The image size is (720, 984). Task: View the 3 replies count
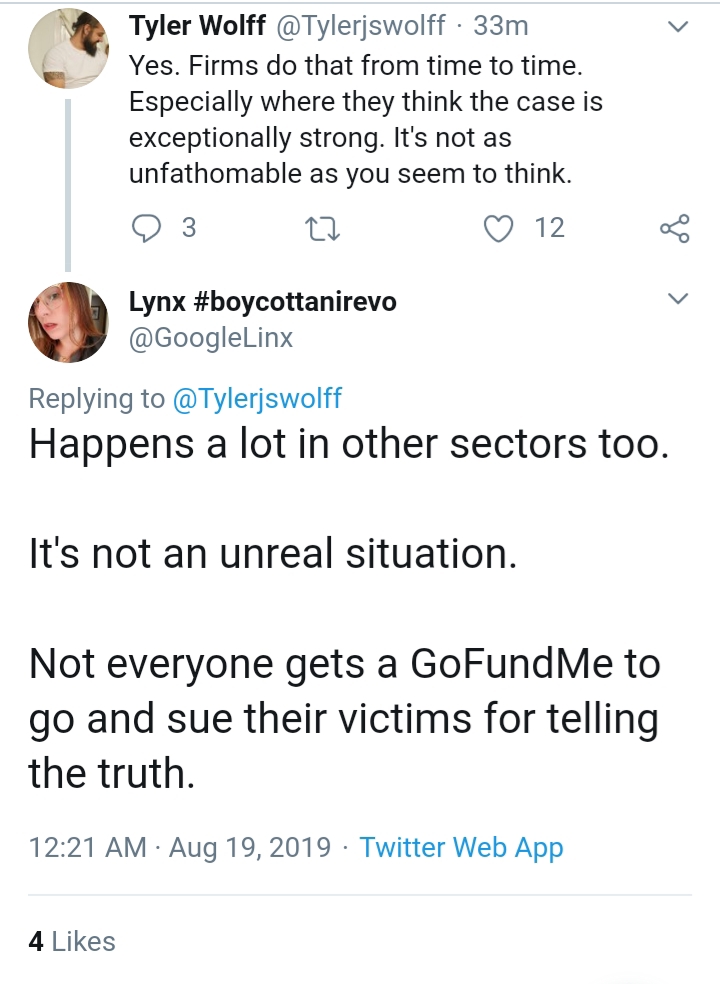pyautogui.click(x=189, y=228)
